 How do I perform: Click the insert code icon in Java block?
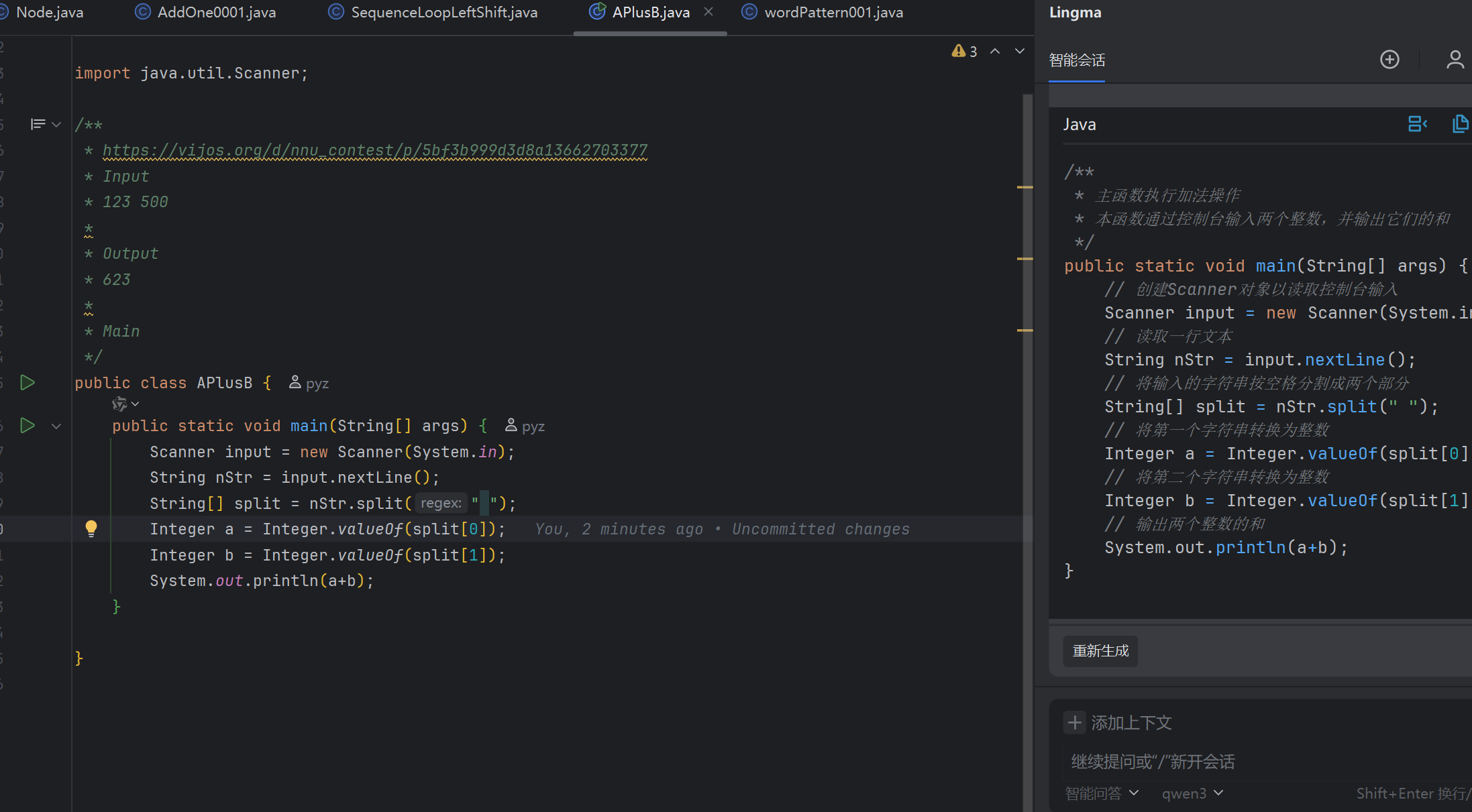pyautogui.click(x=1416, y=124)
